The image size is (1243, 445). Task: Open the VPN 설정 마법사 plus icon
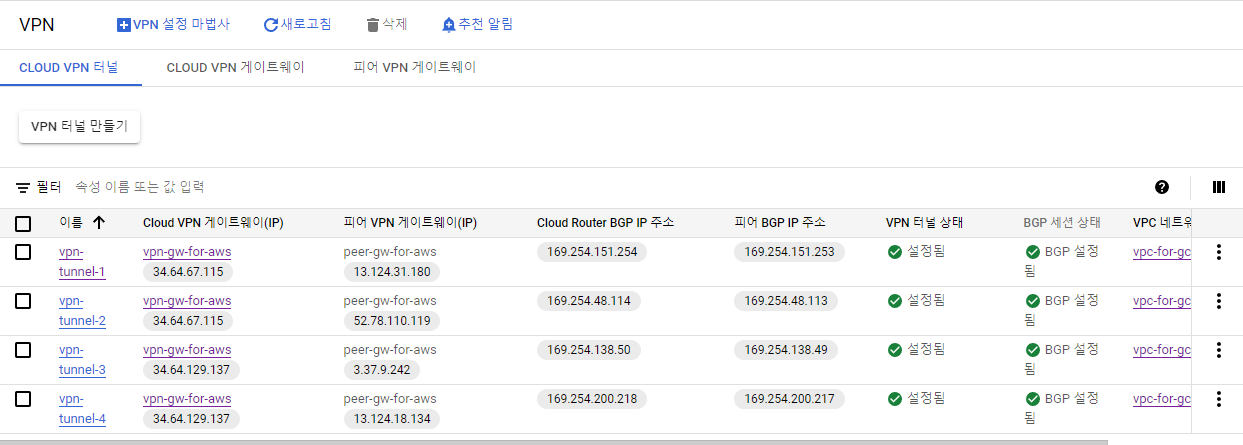tap(124, 25)
